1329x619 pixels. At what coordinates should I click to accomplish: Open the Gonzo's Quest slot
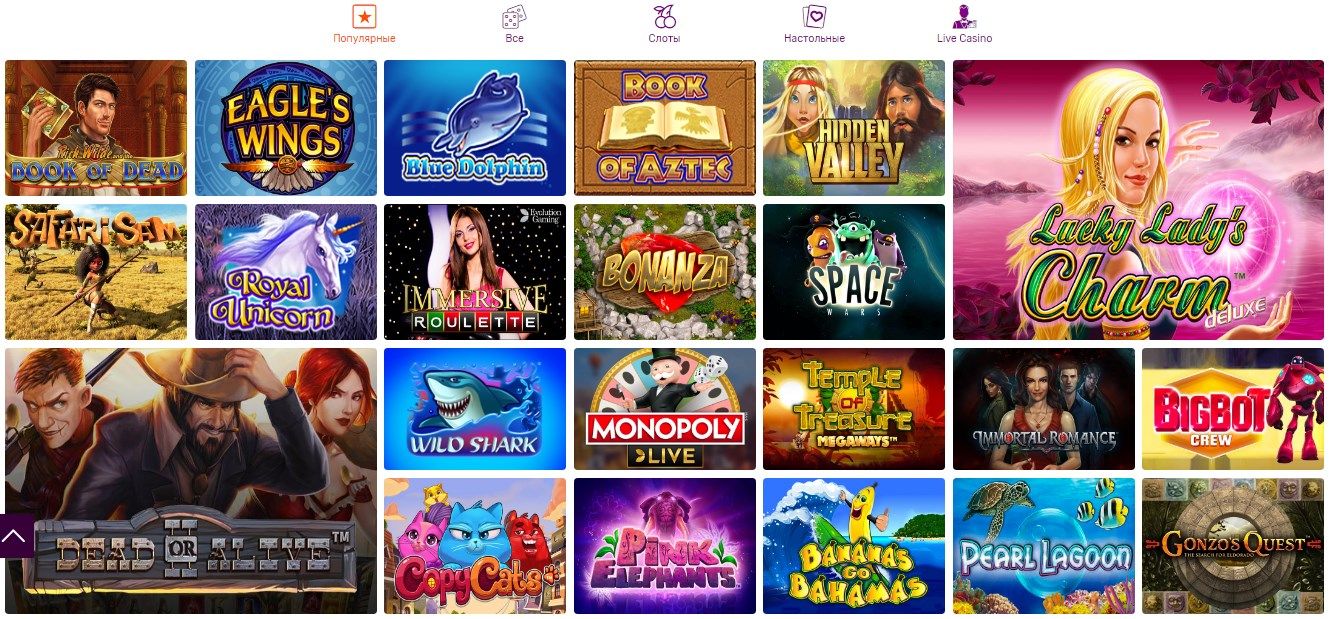point(1233,546)
